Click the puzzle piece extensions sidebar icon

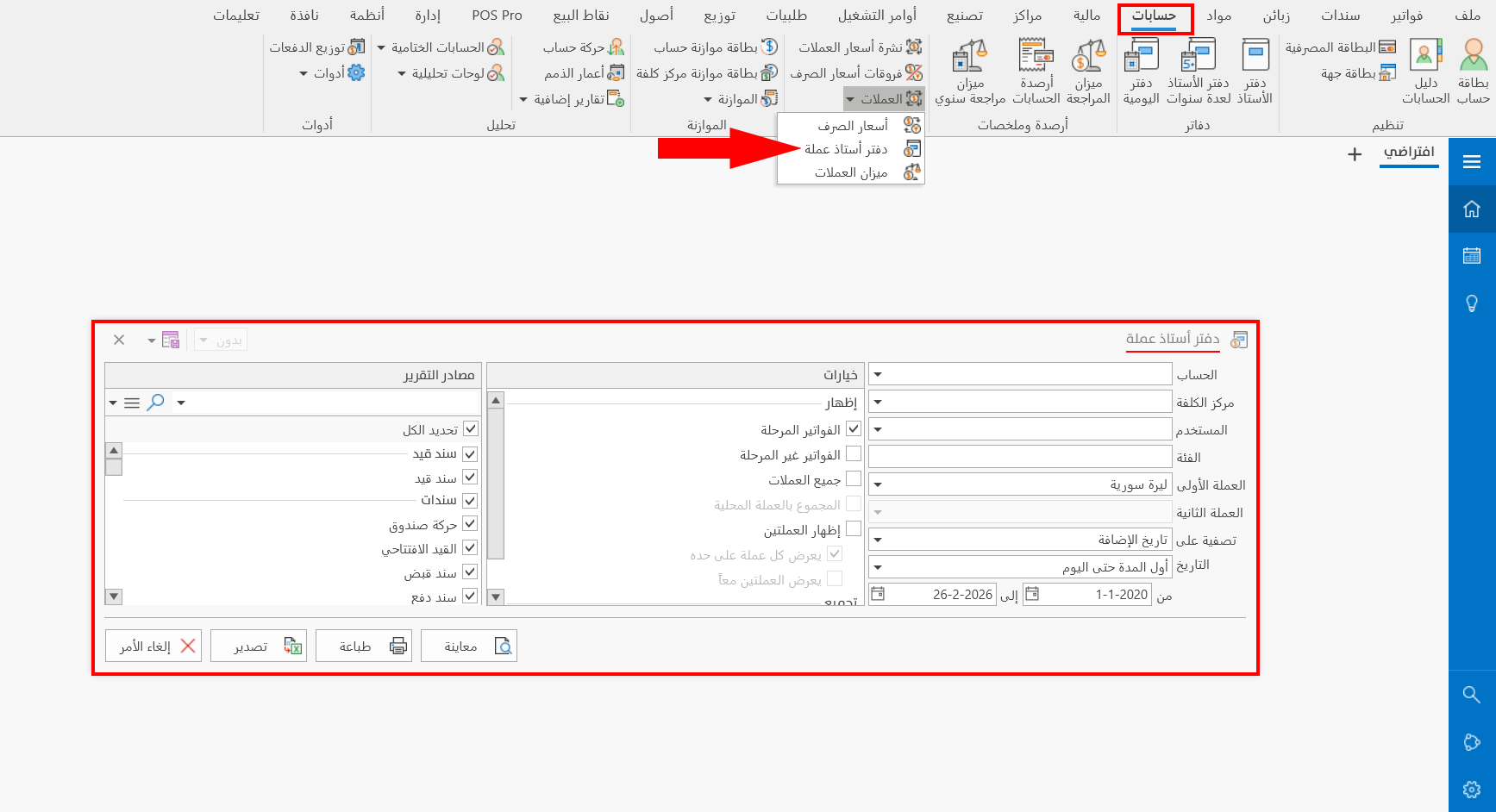(x=1472, y=741)
